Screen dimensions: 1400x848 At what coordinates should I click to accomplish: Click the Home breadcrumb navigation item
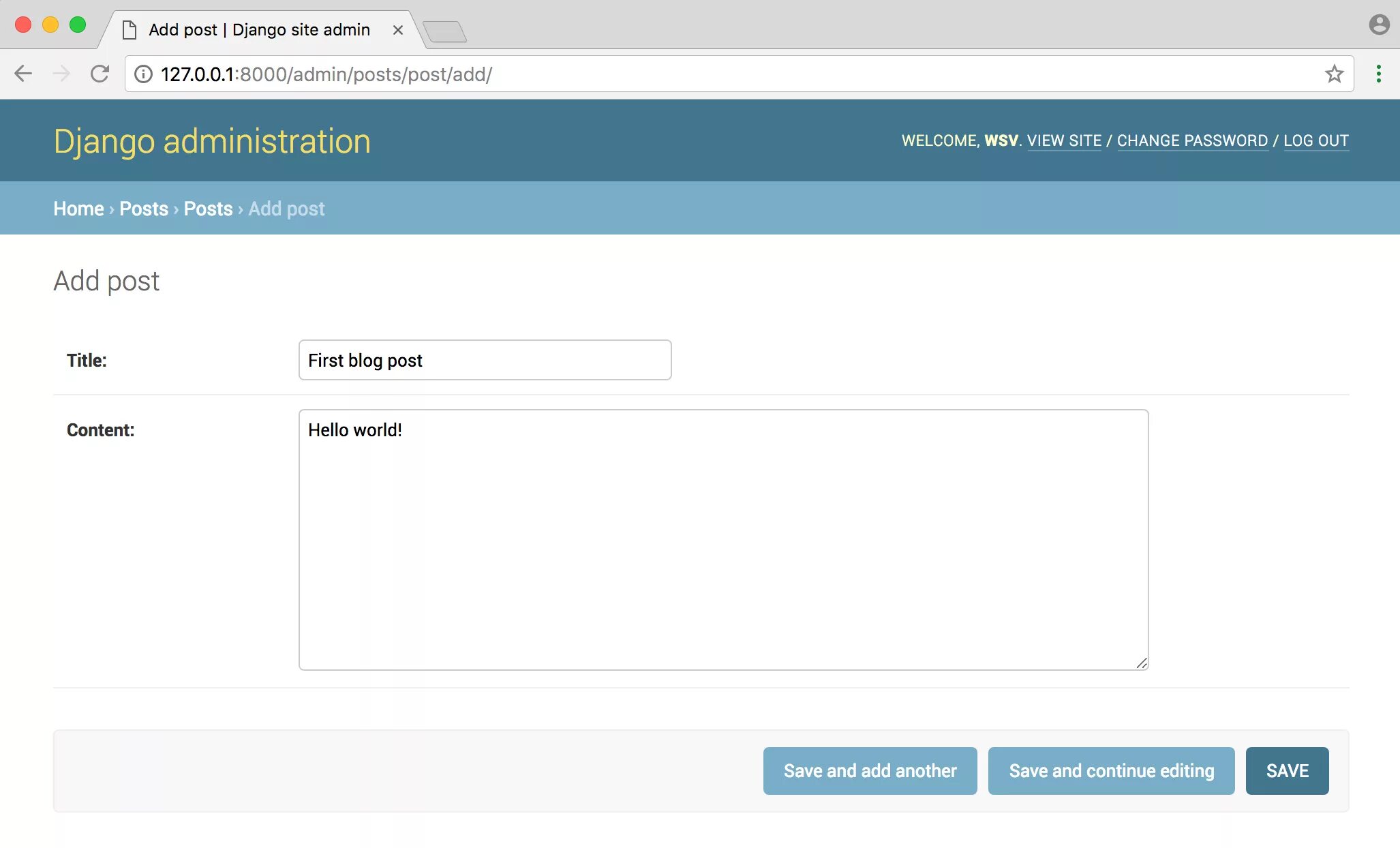[78, 208]
